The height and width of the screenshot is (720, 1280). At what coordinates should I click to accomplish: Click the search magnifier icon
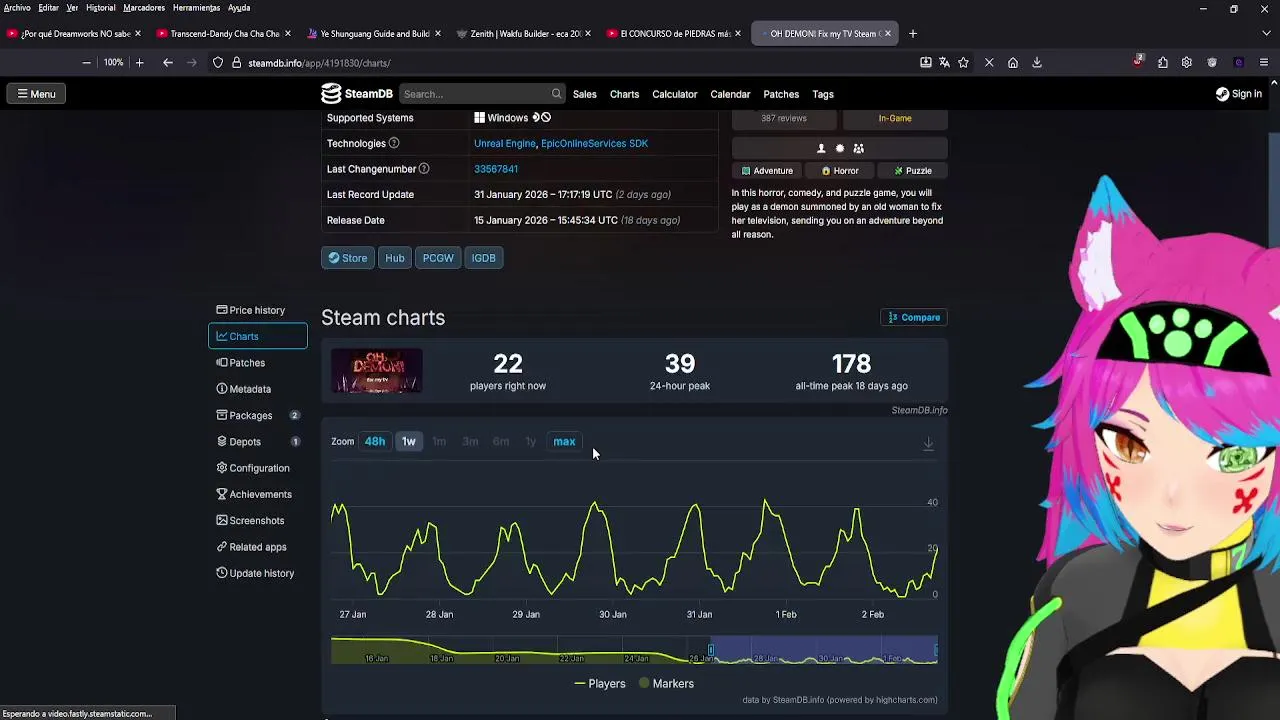[556, 94]
